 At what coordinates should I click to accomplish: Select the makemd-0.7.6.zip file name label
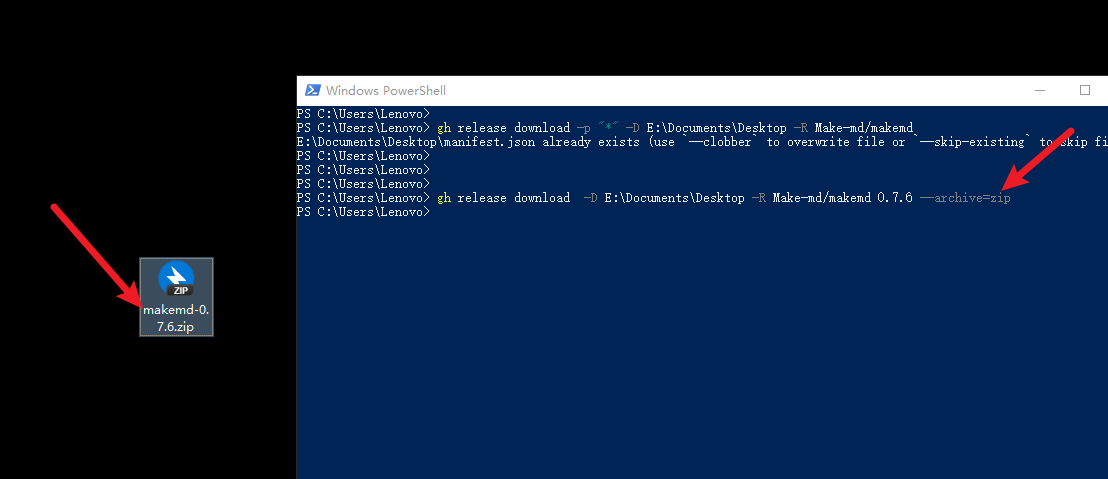click(x=176, y=318)
